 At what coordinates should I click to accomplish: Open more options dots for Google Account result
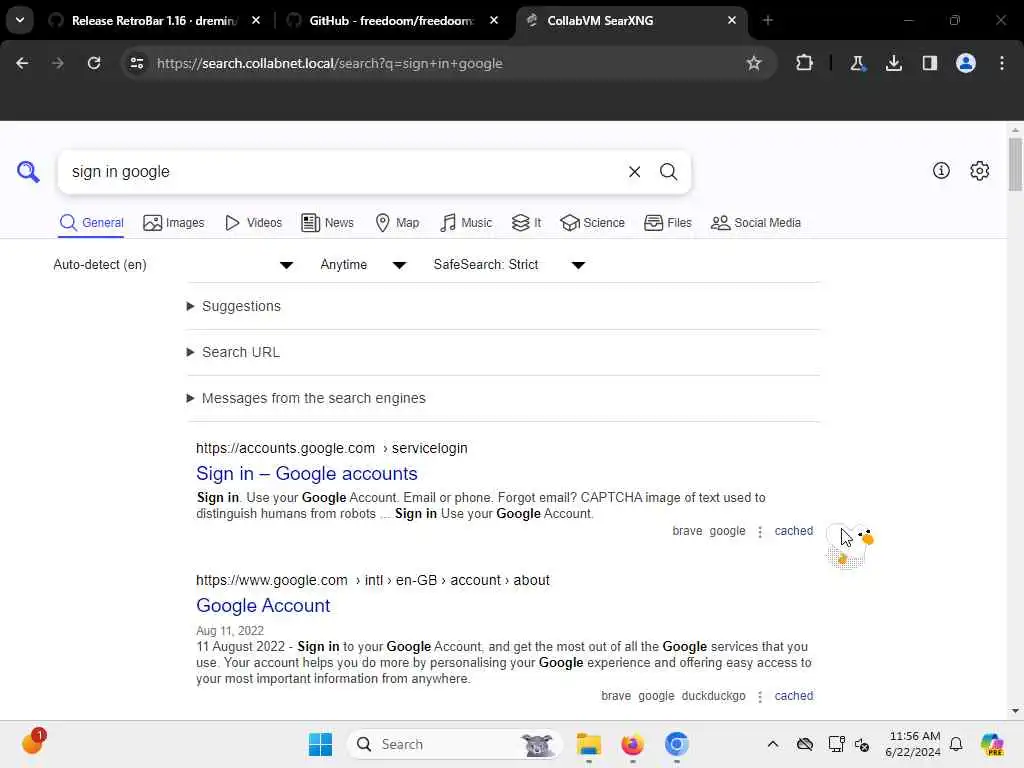tap(760, 697)
